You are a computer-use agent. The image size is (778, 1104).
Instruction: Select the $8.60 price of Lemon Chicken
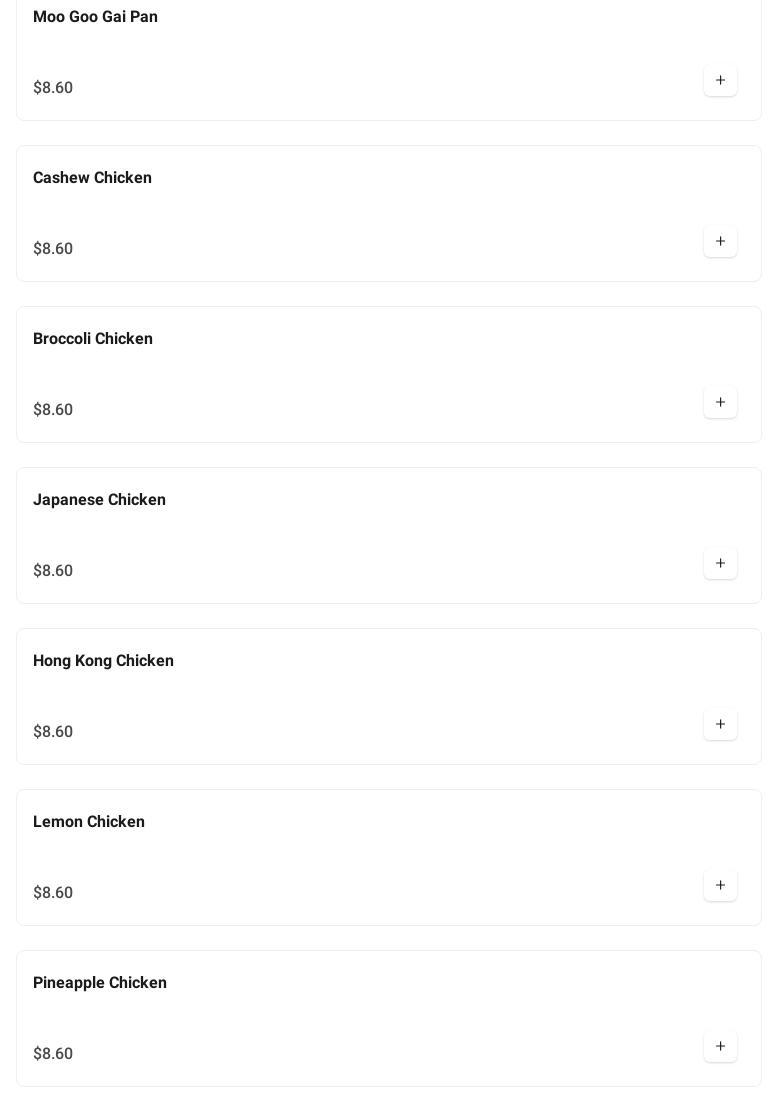click(x=53, y=893)
